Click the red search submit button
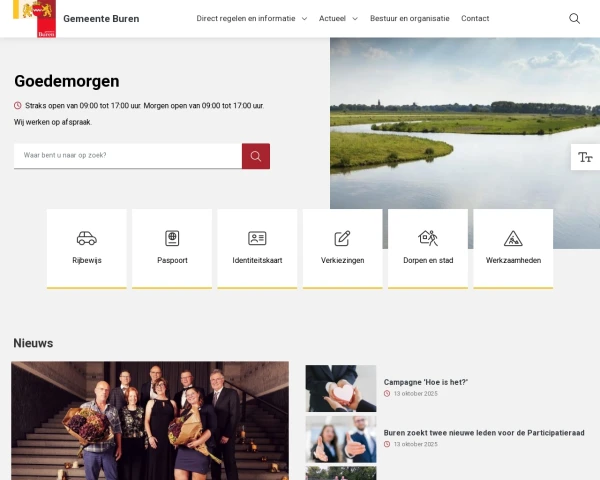This screenshot has width=600, height=480. [256, 156]
